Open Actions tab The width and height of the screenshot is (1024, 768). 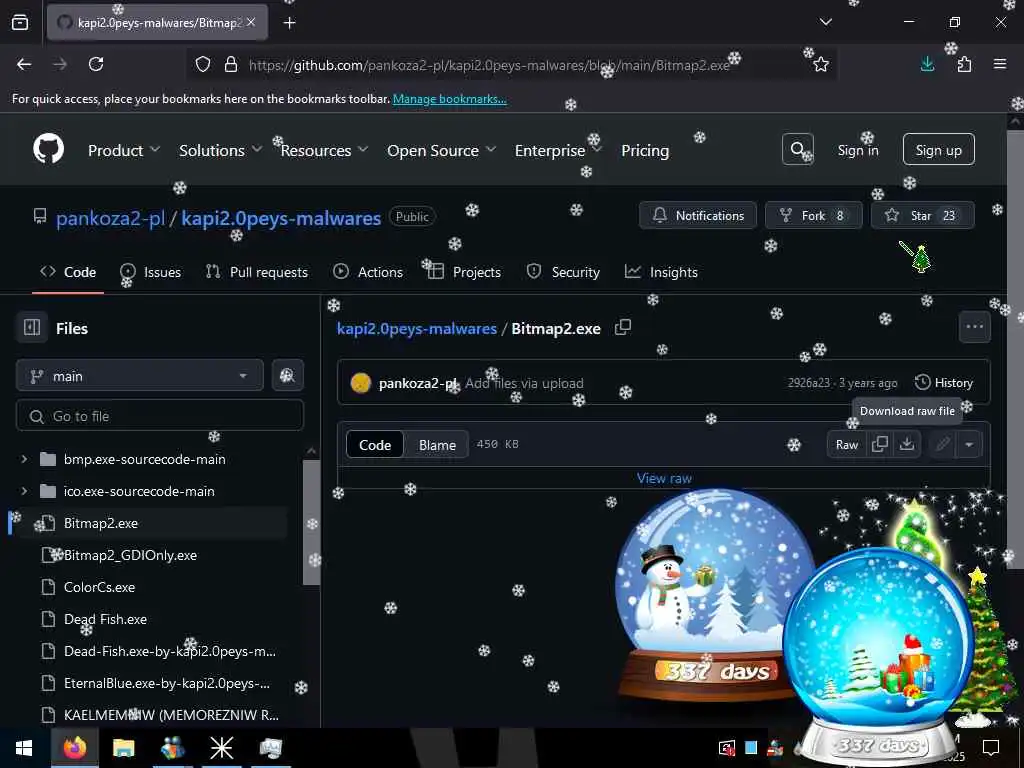pos(368,272)
